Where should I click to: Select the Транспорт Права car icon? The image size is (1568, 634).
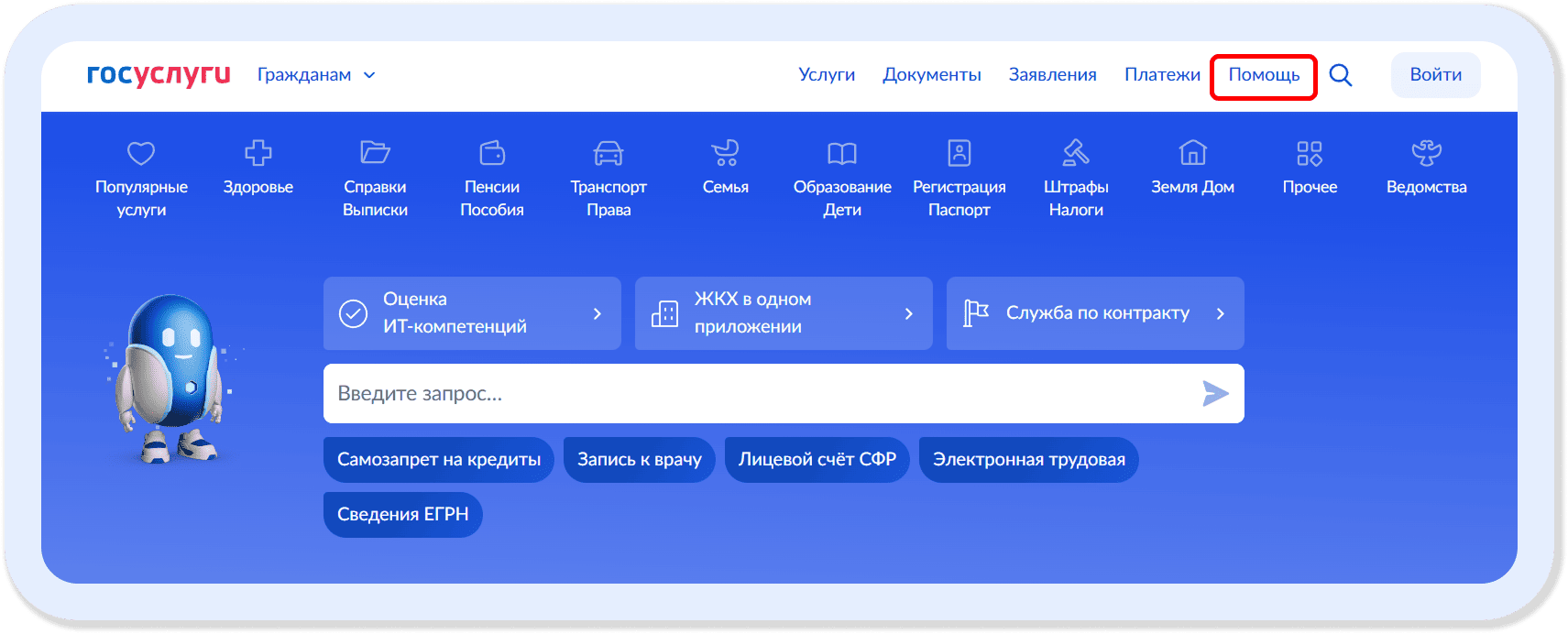[x=609, y=153]
